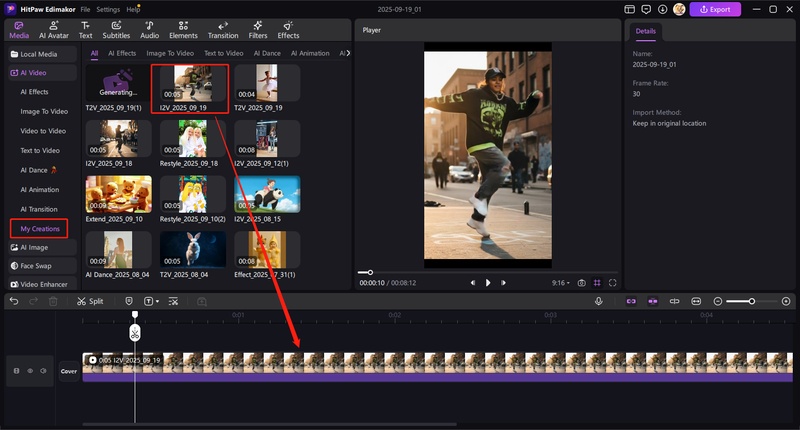Select the Image To Video filter tab
Viewport: 800px width, 430px height.
(x=170, y=53)
